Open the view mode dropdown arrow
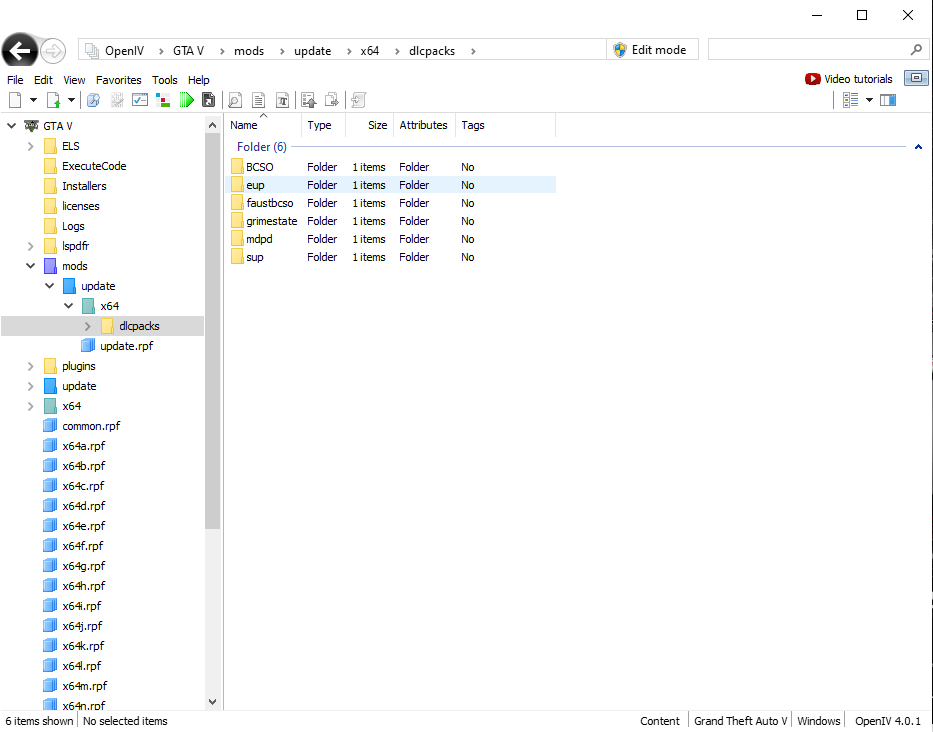 (x=869, y=100)
